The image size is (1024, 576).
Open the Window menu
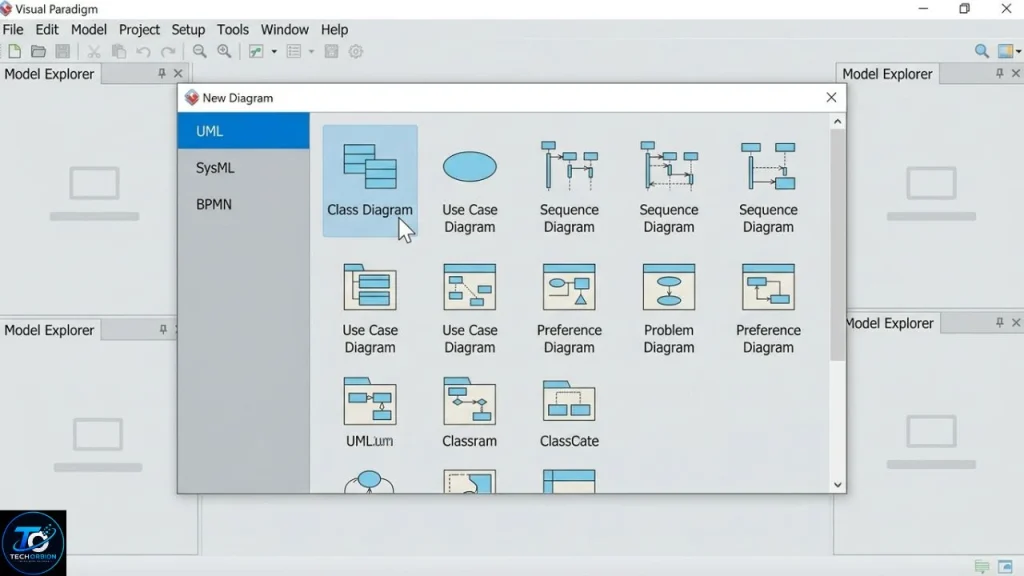coord(285,29)
